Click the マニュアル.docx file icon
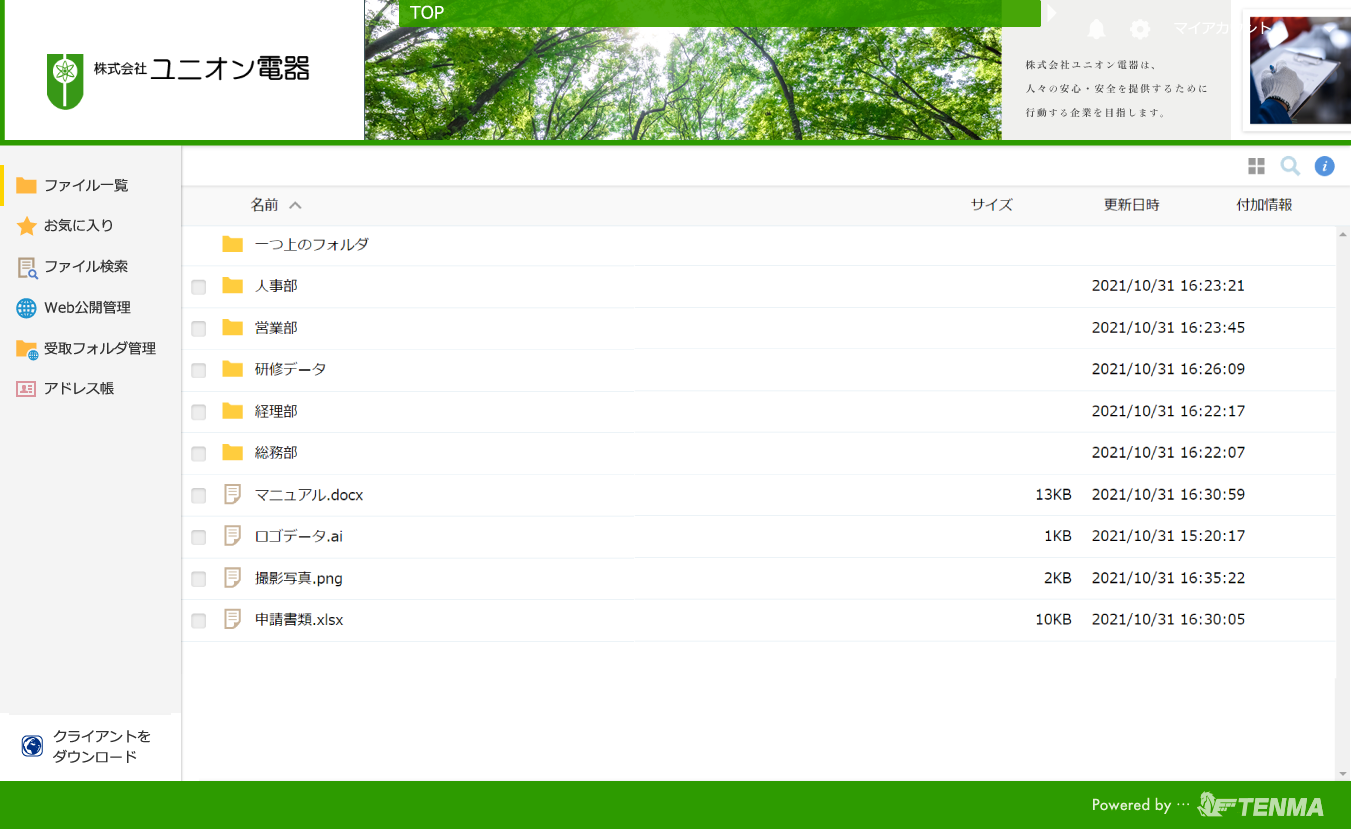1351x829 pixels. pos(233,494)
